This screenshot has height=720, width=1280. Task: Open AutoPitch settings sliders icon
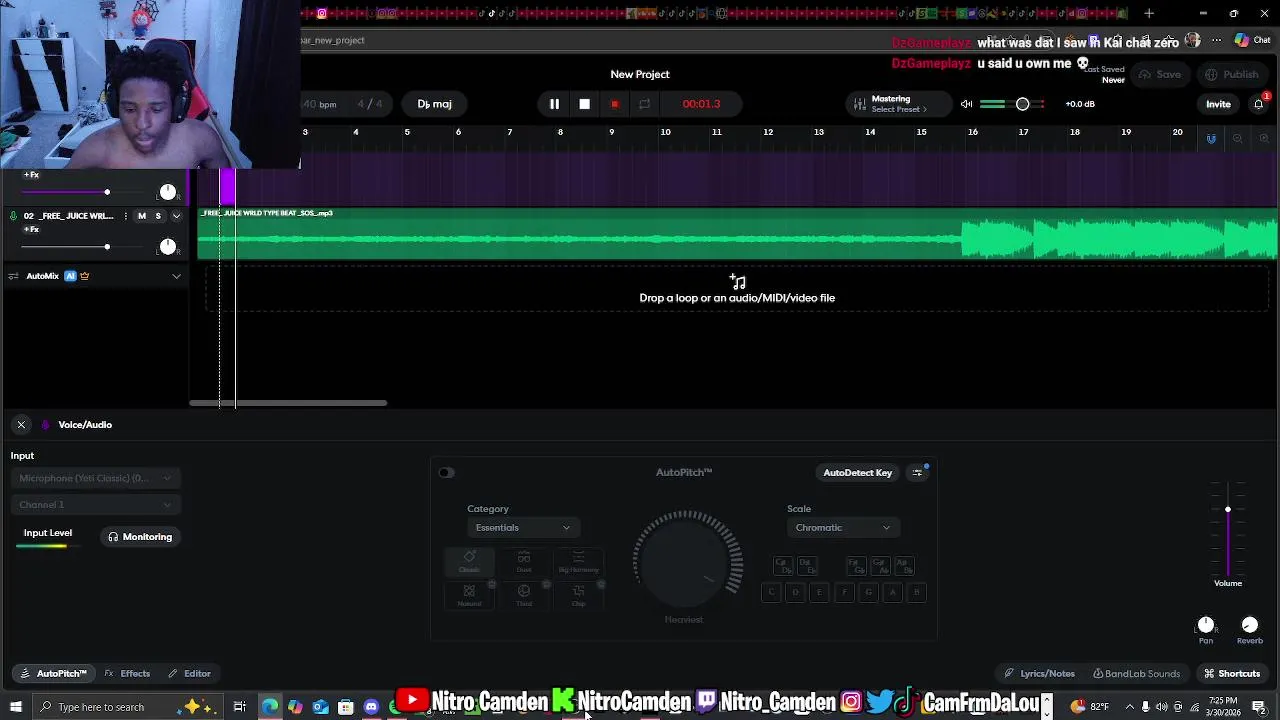[917, 473]
